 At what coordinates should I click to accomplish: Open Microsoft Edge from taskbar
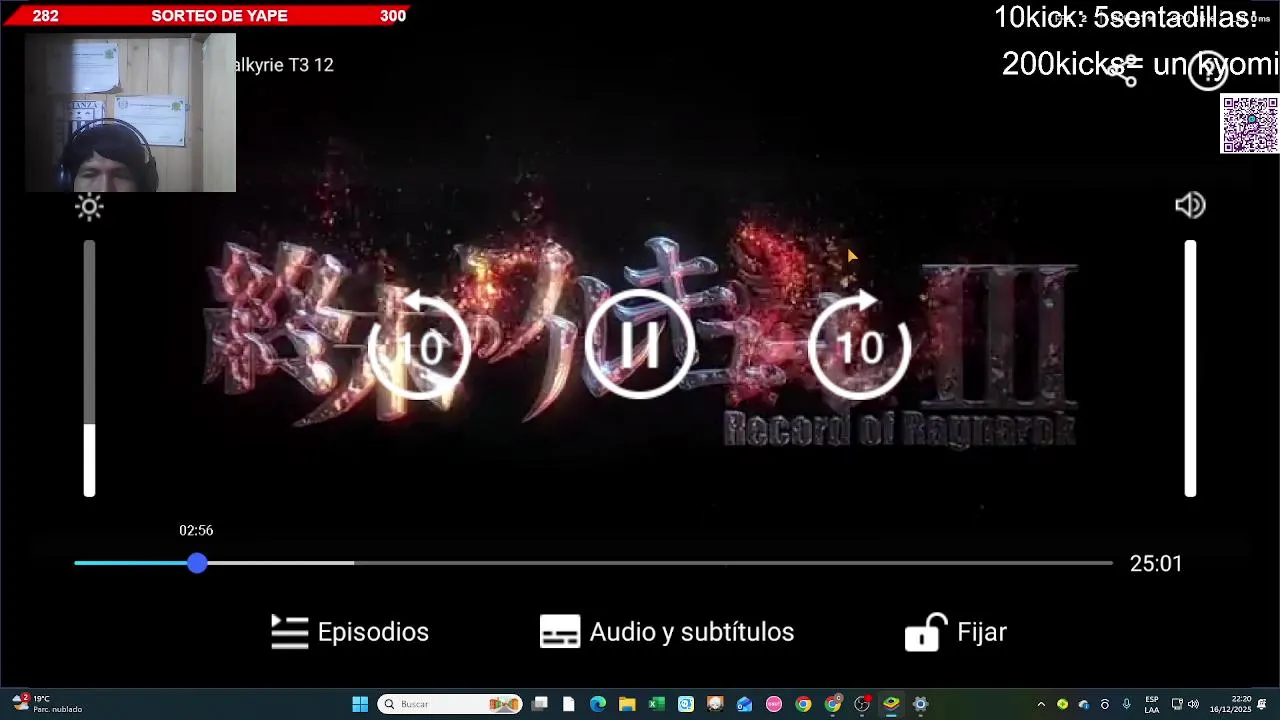(x=598, y=704)
